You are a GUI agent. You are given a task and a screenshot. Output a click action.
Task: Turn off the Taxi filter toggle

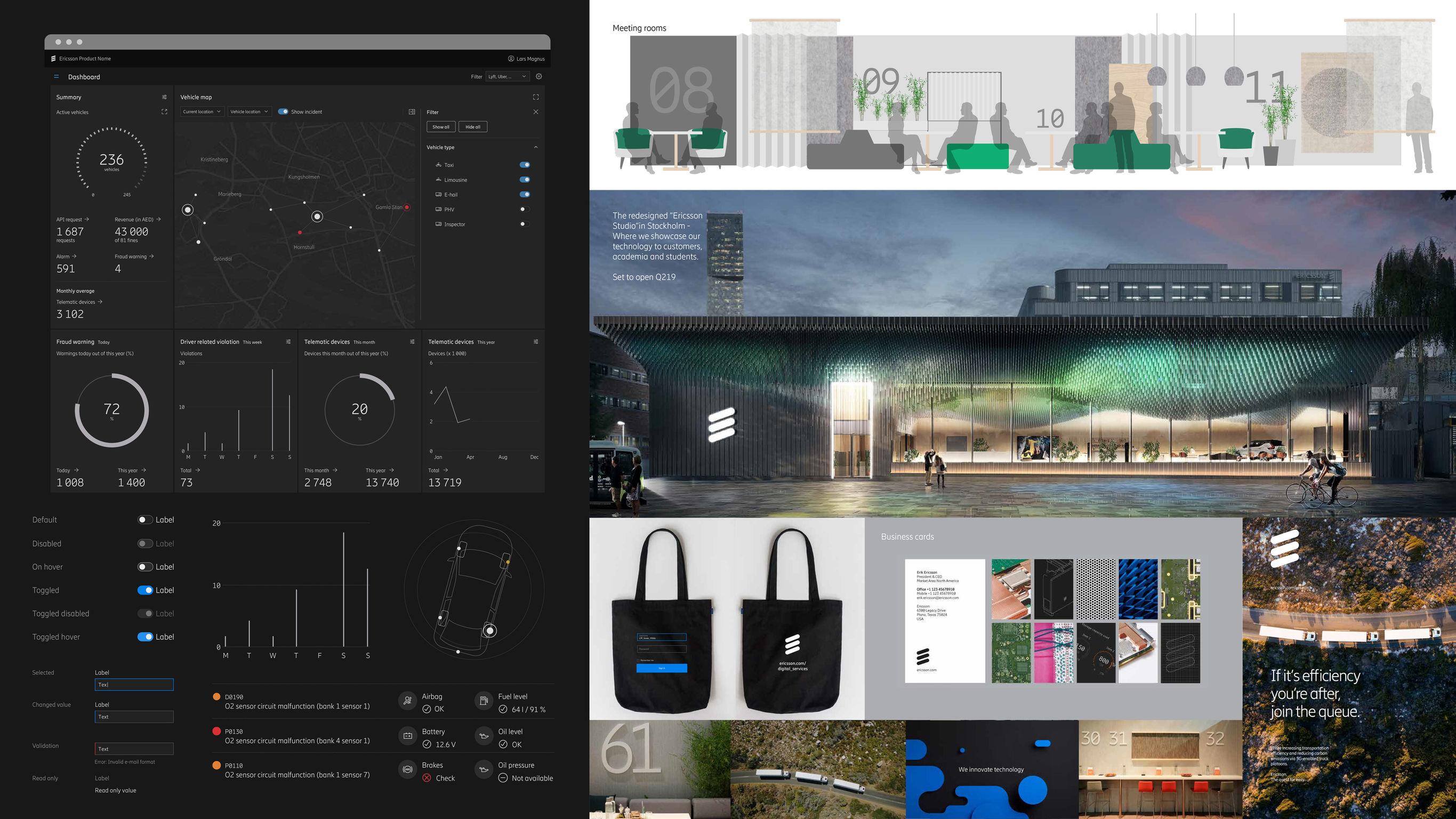tap(525, 164)
